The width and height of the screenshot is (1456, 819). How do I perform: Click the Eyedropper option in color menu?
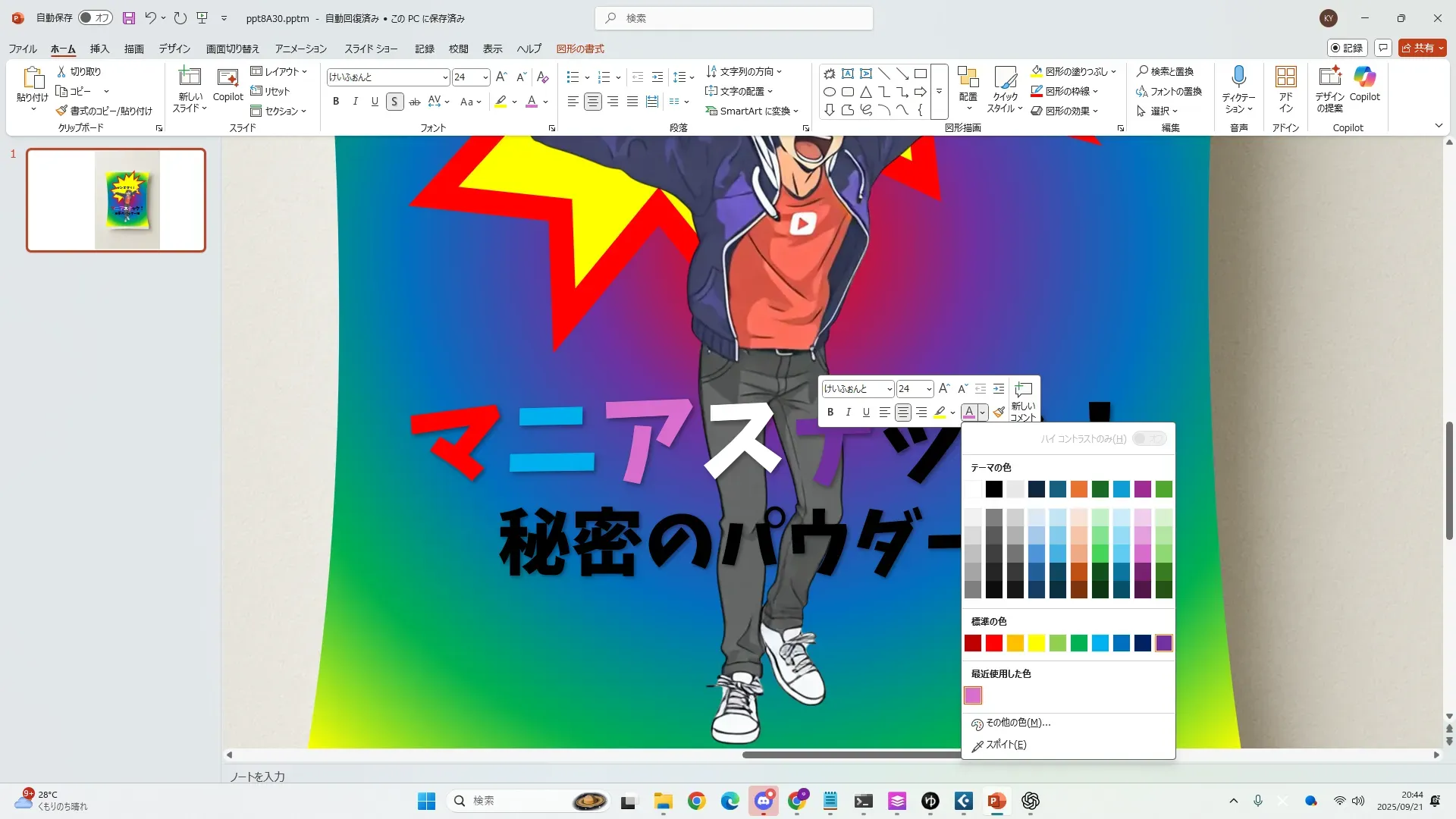1006,745
